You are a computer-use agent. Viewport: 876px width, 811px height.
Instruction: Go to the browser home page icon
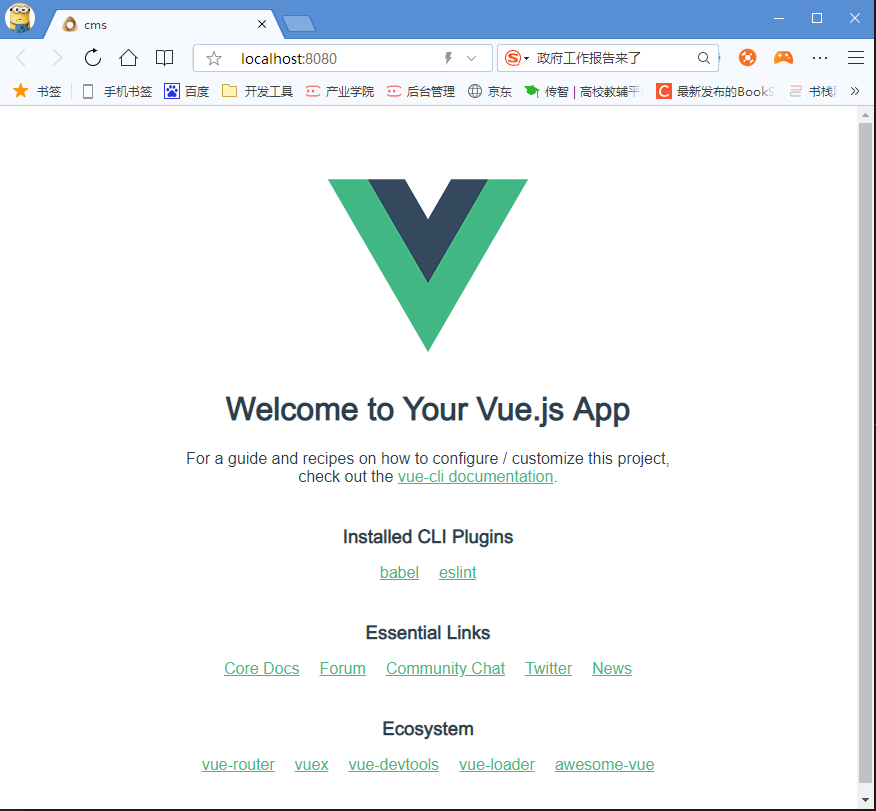tap(128, 58)
